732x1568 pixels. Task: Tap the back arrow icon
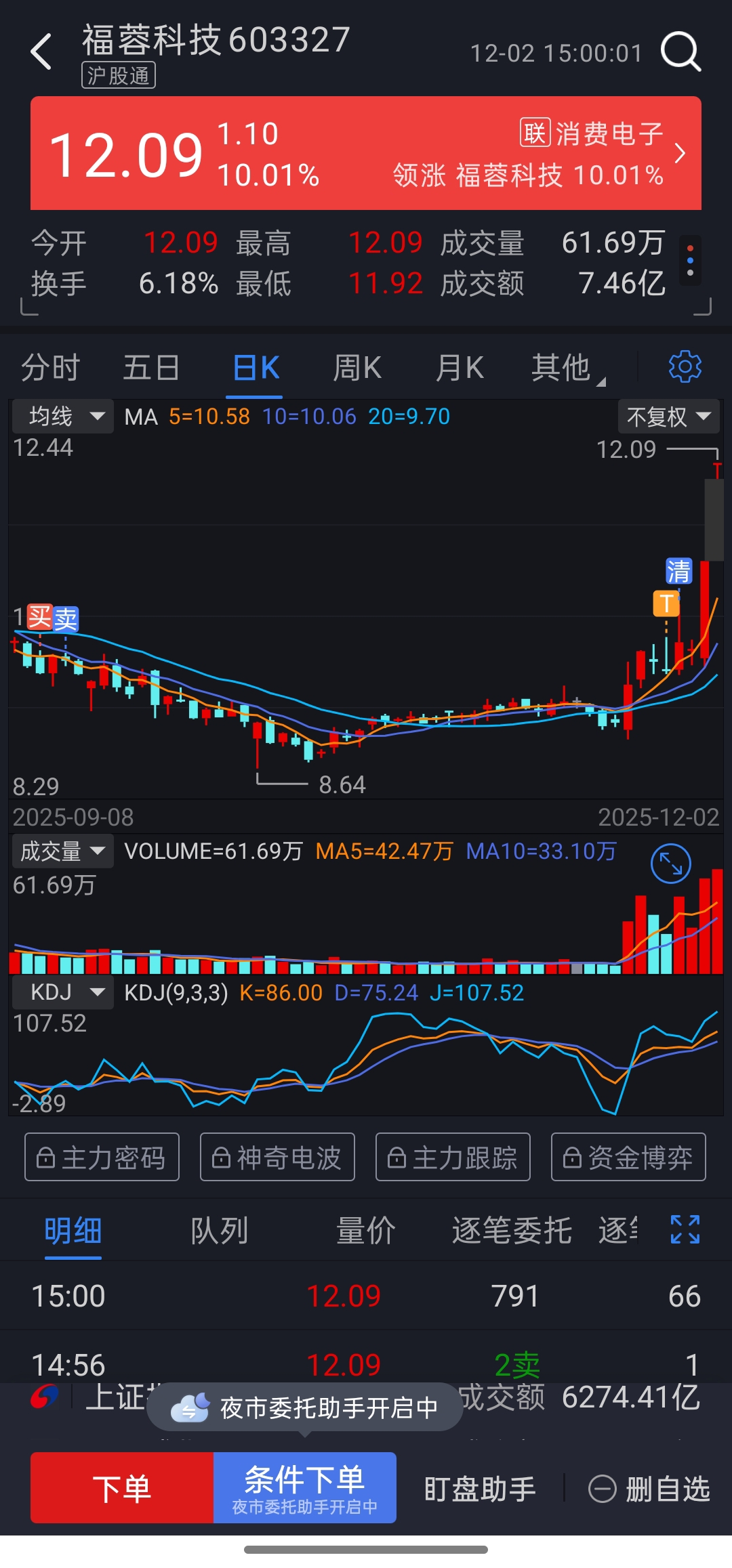click(42, 51)
